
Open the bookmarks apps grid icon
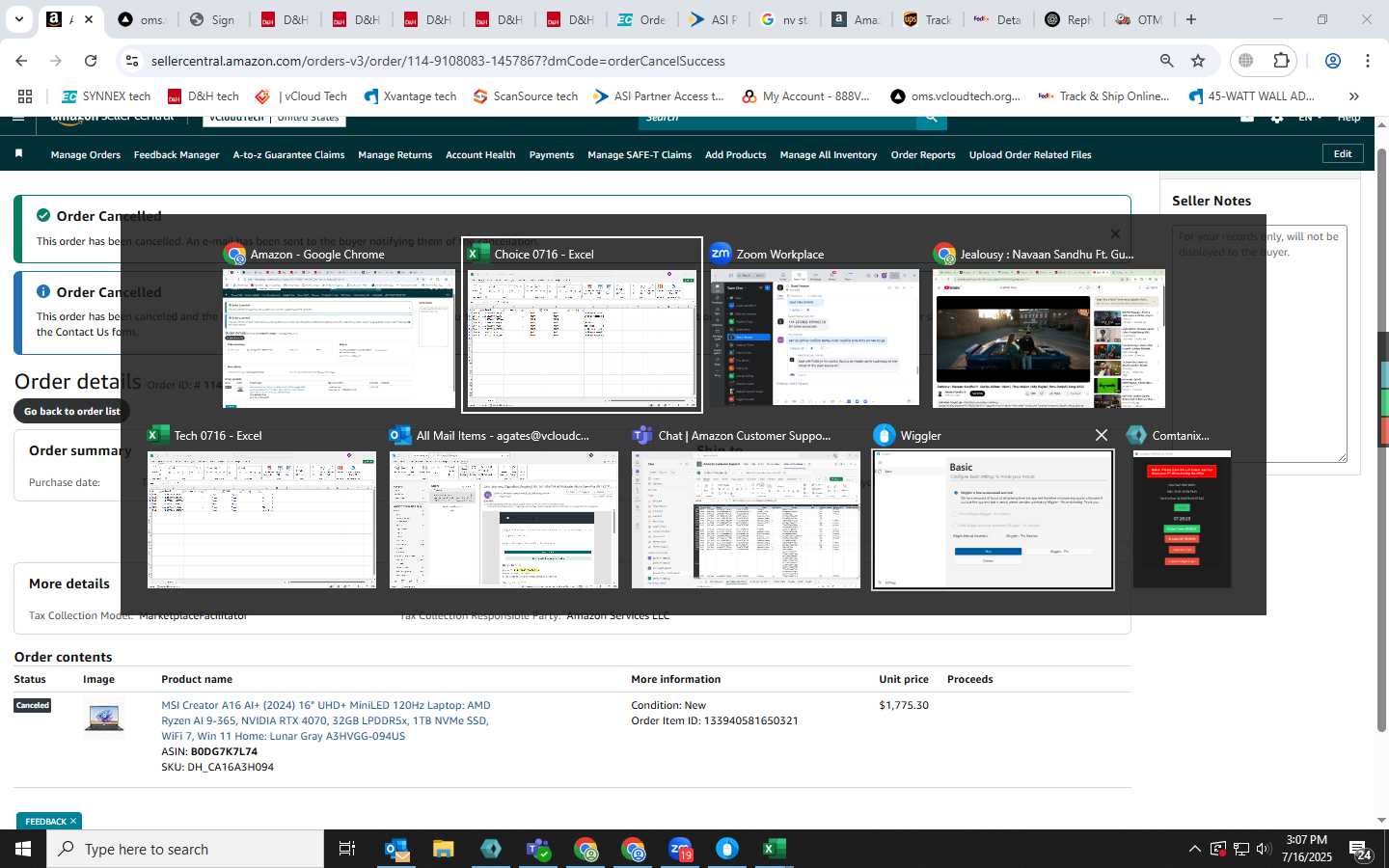coord(25,96)
